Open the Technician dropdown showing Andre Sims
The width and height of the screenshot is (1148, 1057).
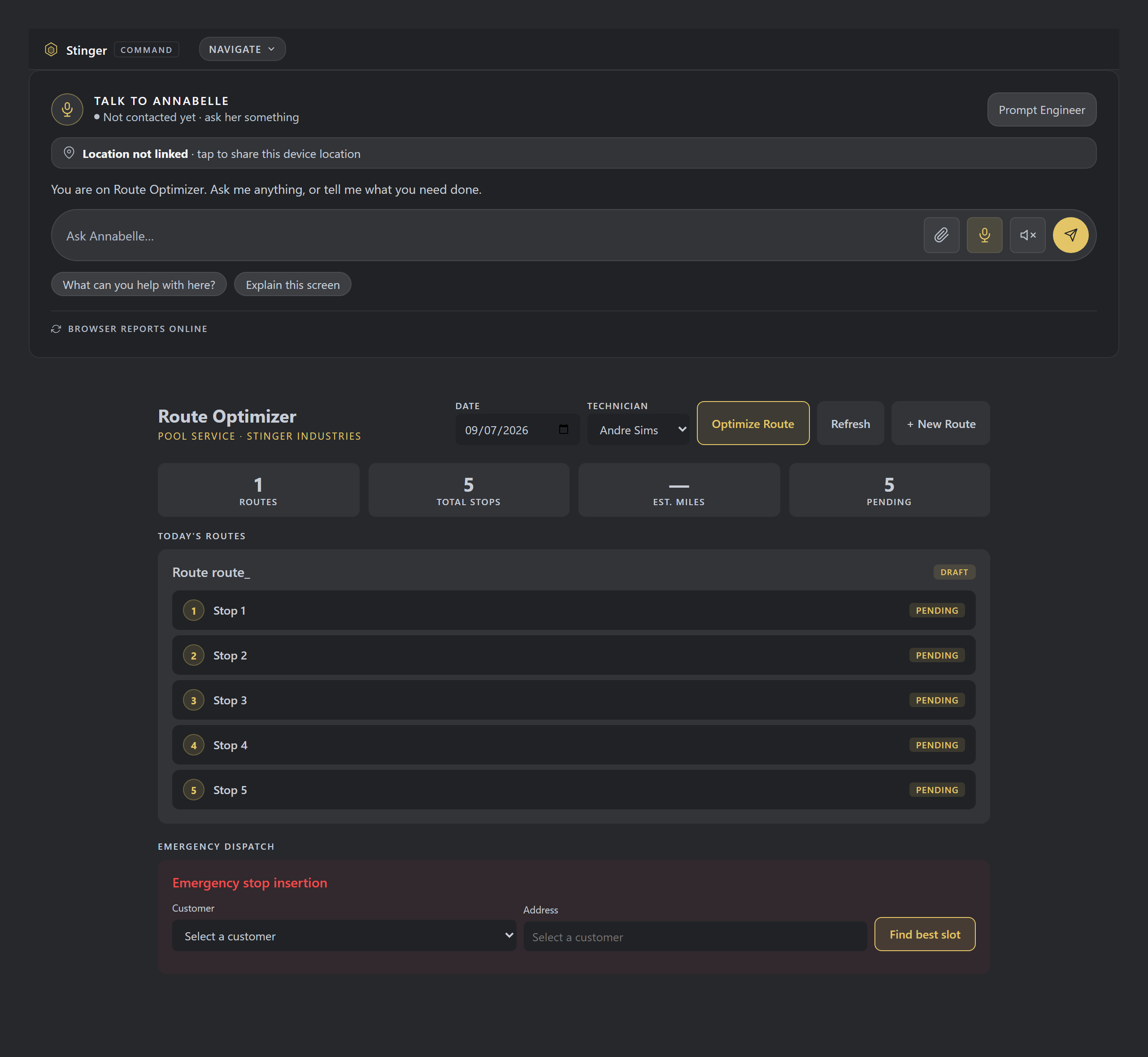[x=638, y=429]
